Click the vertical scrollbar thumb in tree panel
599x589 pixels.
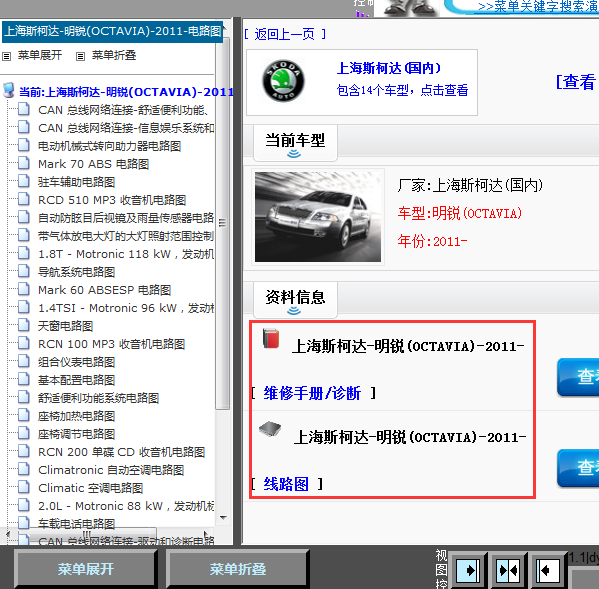coord(222,223)
